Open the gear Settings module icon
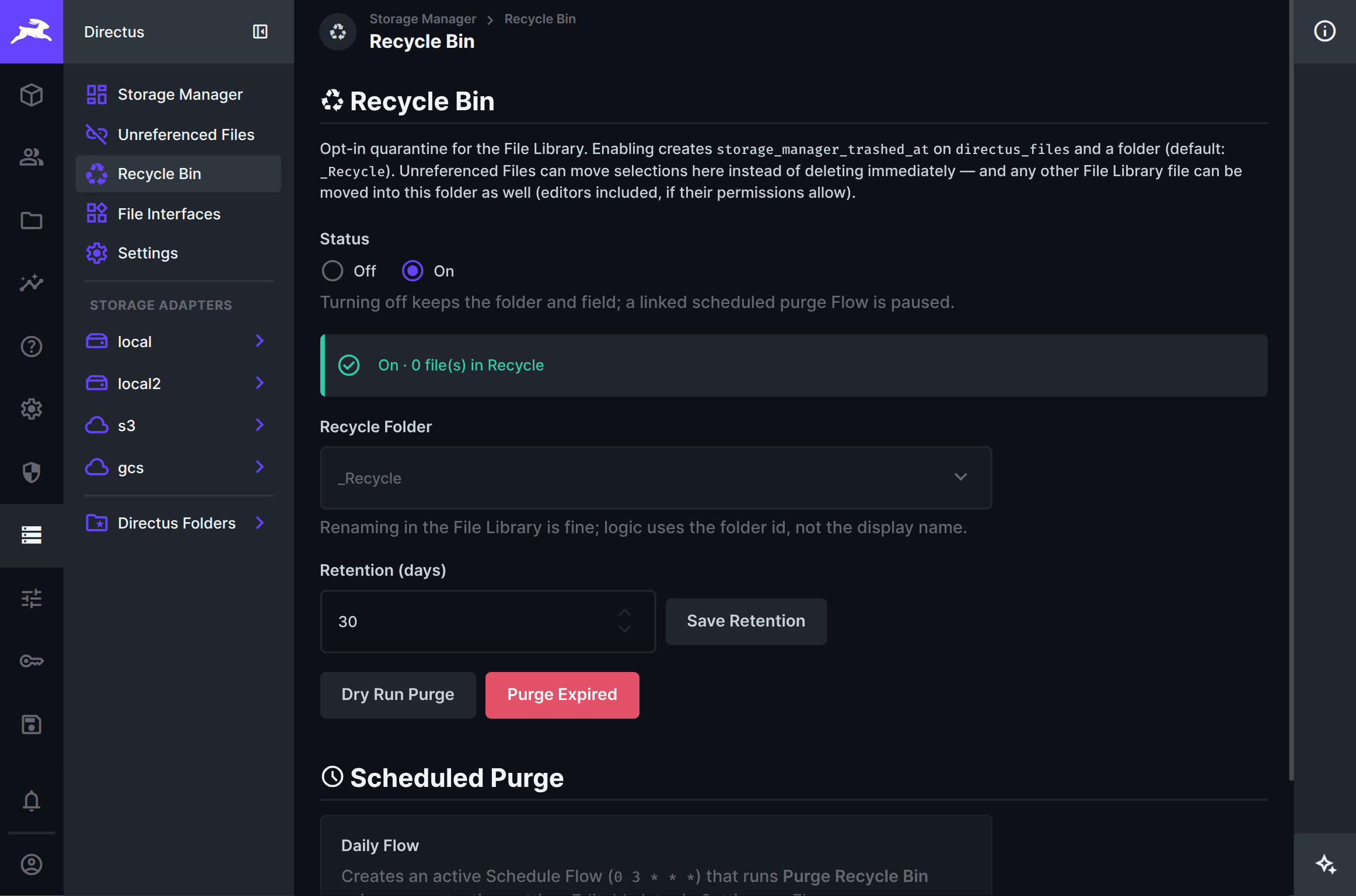The width and height of the screenshot is (1356, 896). [32, 409]
